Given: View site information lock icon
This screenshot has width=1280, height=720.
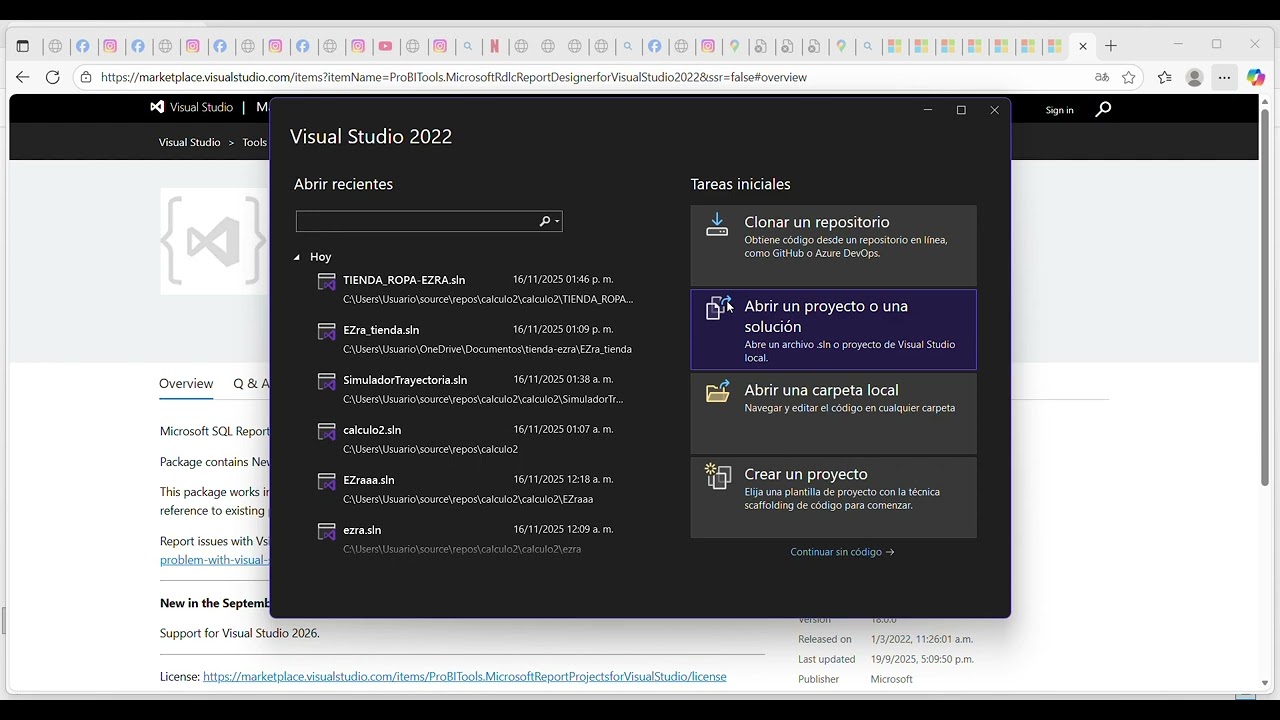Looking at the screenshot, I should 86,77.
